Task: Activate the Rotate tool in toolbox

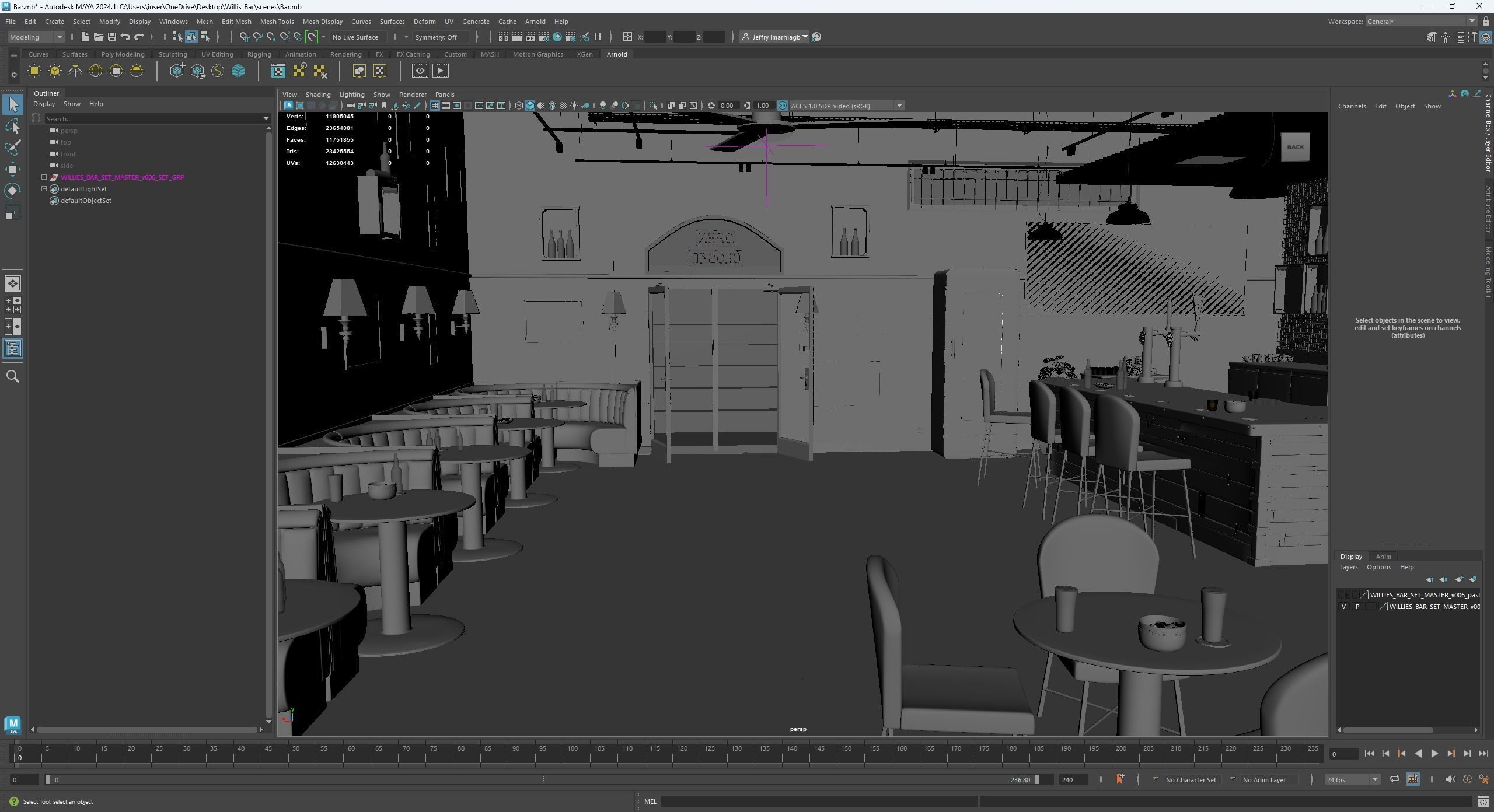Action: [13, 191]
